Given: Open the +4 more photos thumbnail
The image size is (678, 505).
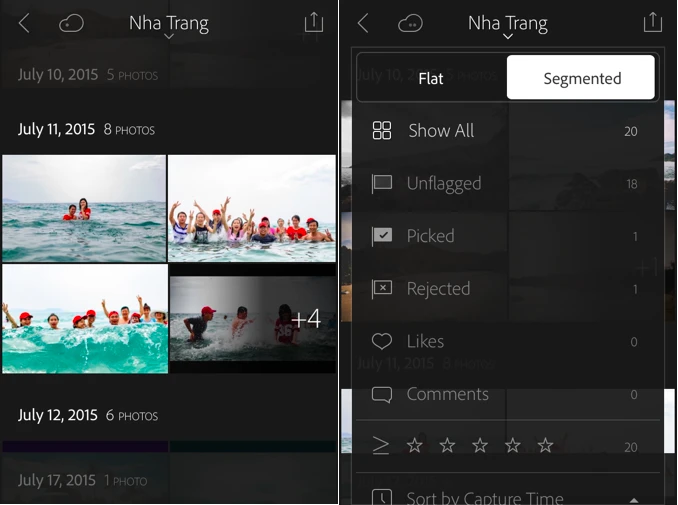Looking at the screenshot, I should click(252, 319).
